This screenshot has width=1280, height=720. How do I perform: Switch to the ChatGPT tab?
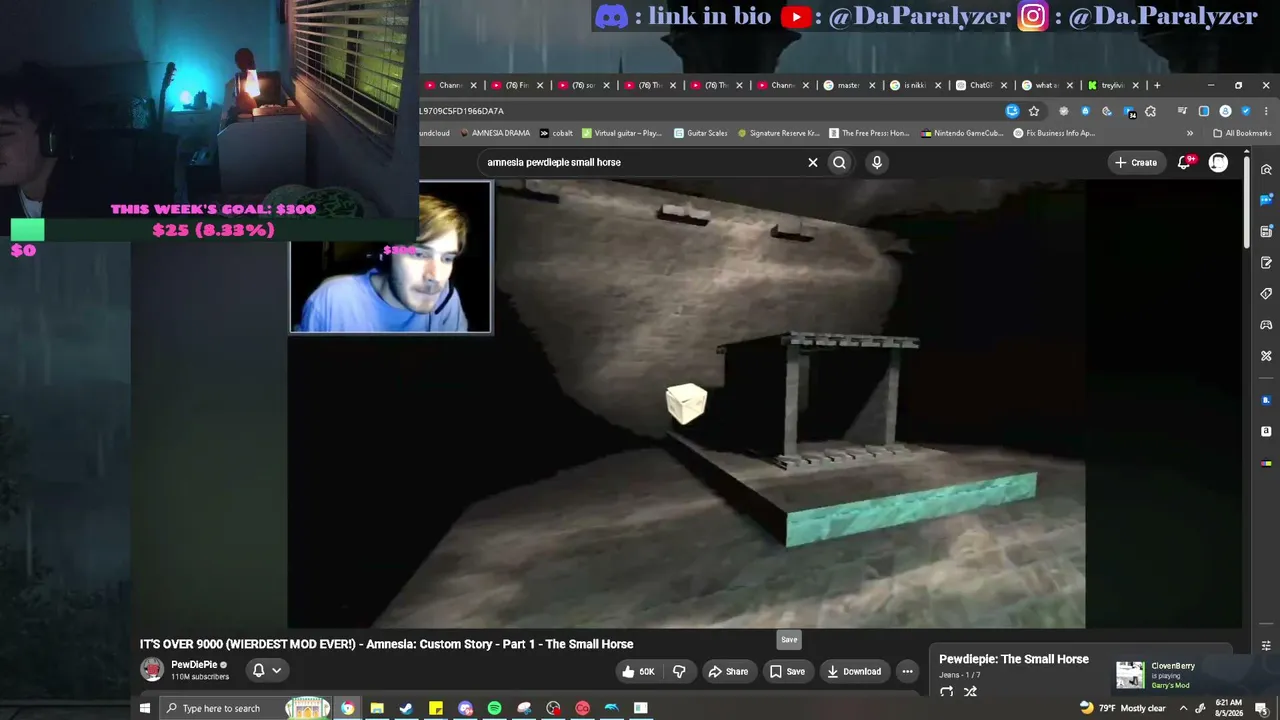[975, 85]
